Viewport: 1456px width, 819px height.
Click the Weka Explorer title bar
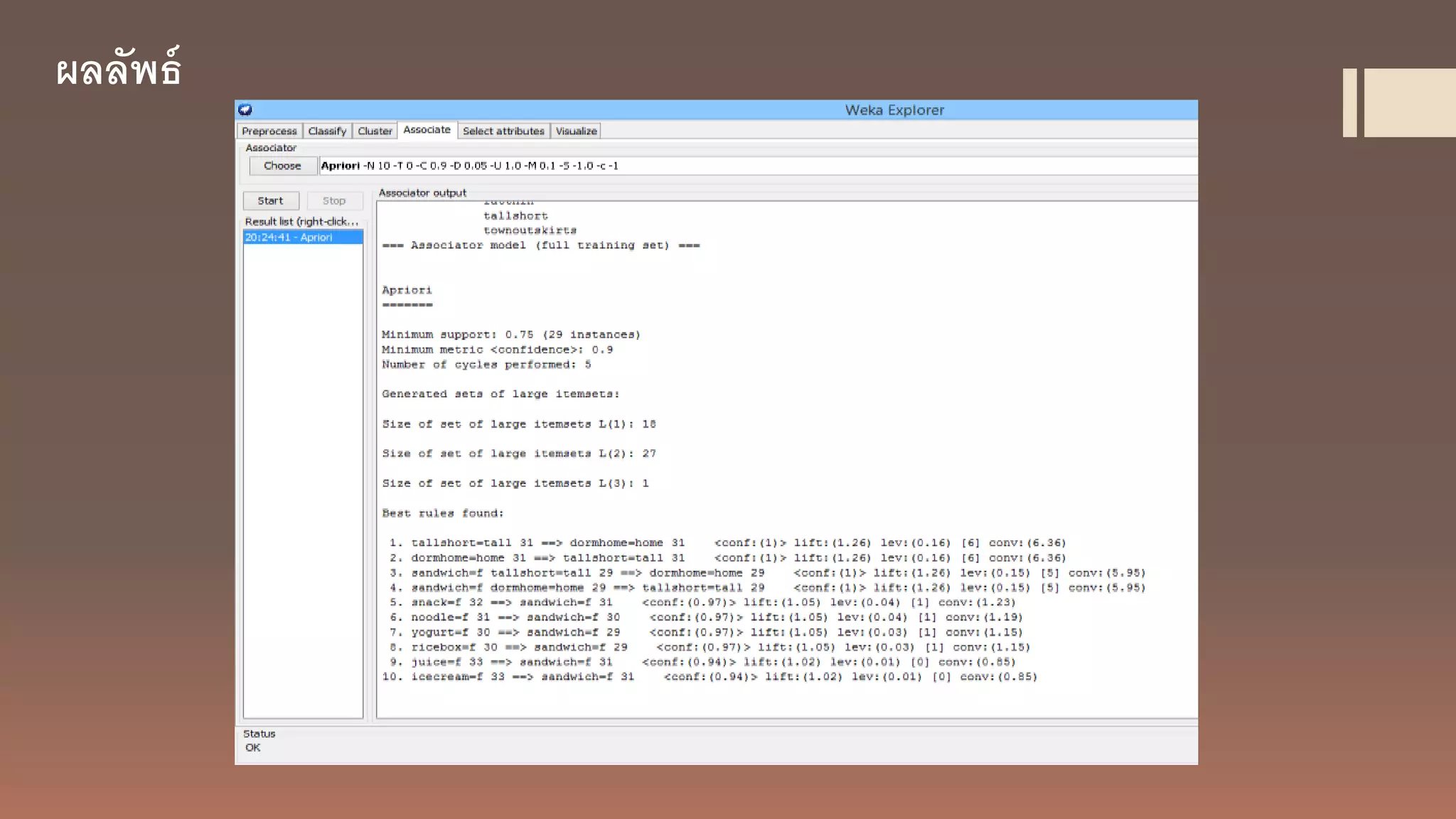tap(894, 109)
